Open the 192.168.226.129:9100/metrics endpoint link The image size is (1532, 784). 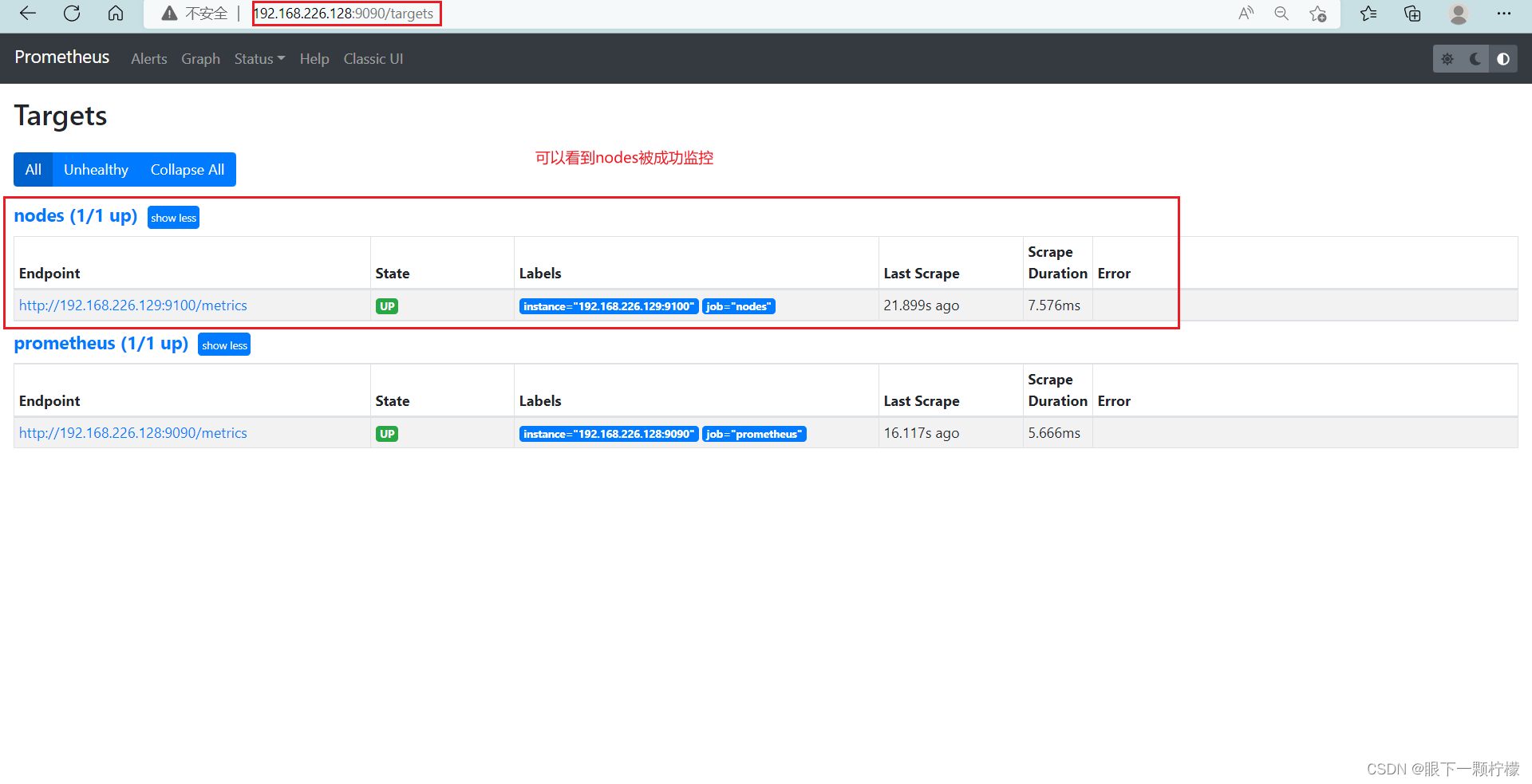click(133, 305)
